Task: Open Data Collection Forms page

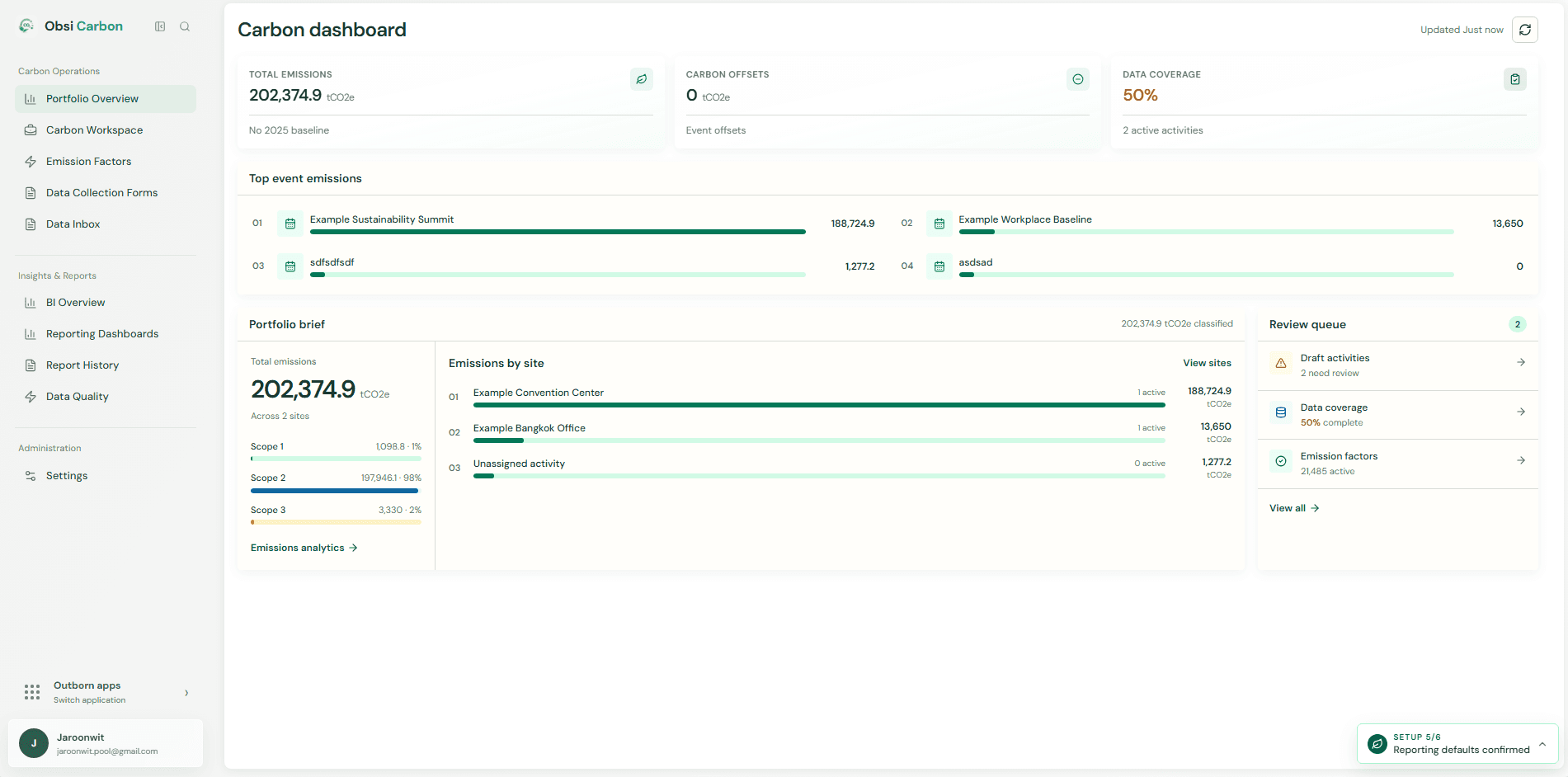Action: tap(106, 193)
